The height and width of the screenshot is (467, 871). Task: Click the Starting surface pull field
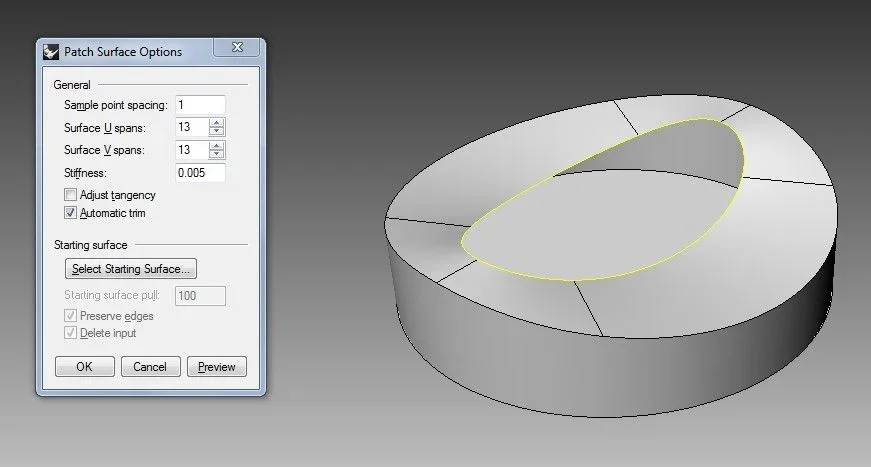(x=201, y=296)
